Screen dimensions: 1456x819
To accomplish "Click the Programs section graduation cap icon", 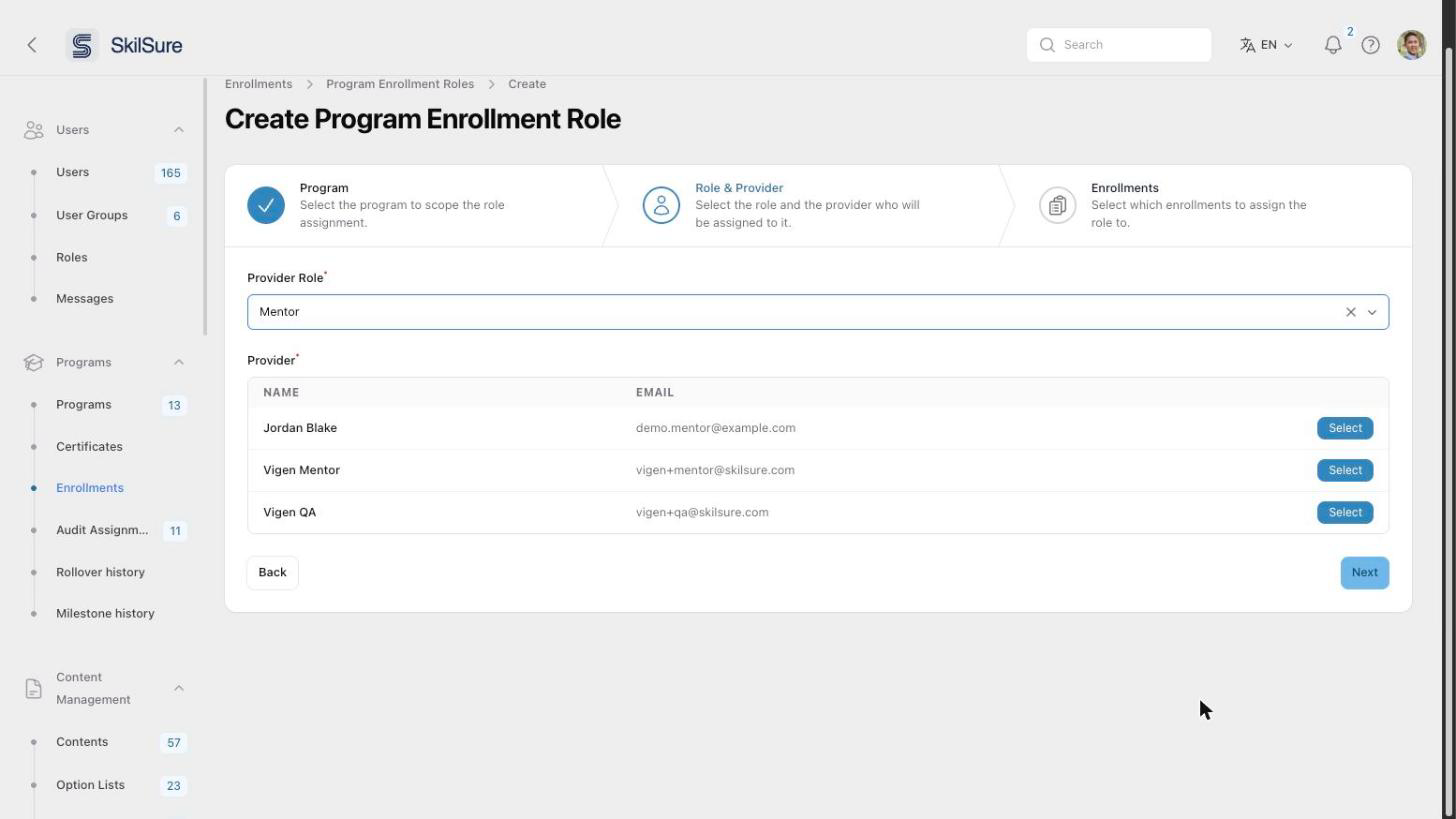I will (x=34, y=362).
